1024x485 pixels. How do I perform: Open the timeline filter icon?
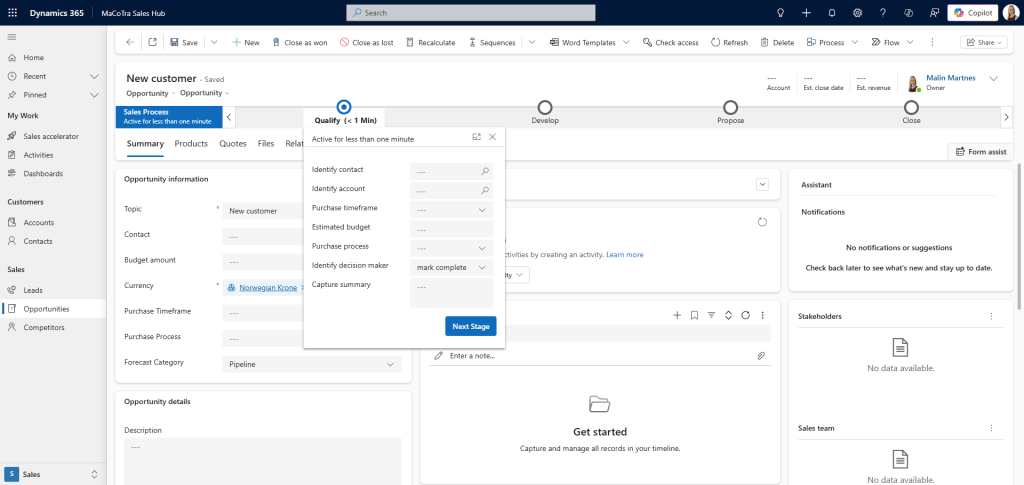click(x=711, y=315)
